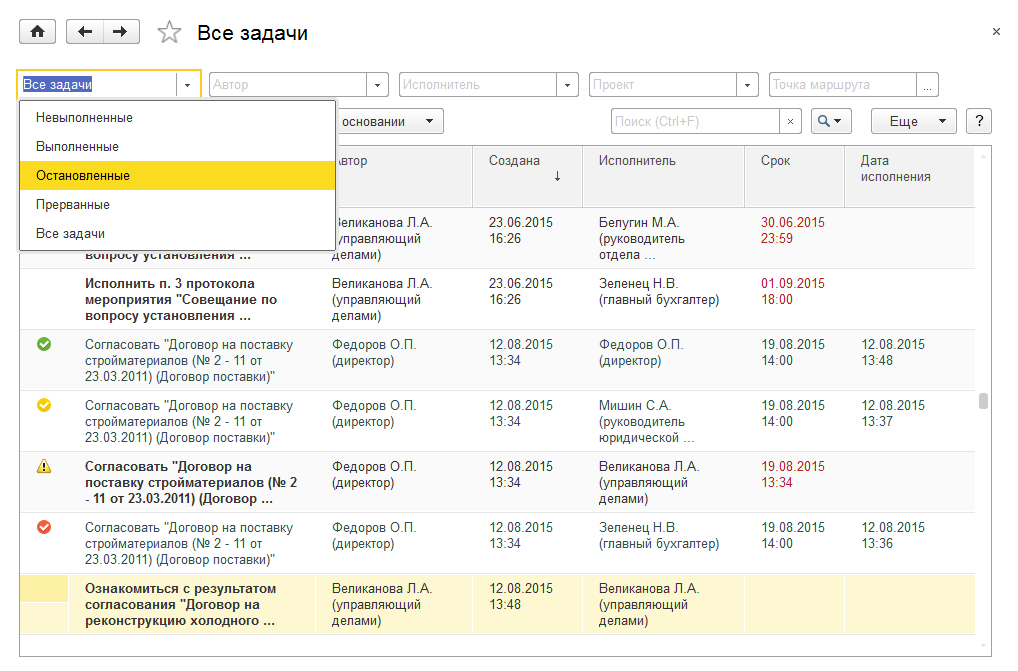Open the Еще menu button
This screenshot has height=671, width=1018.
(x=913, y=121)
